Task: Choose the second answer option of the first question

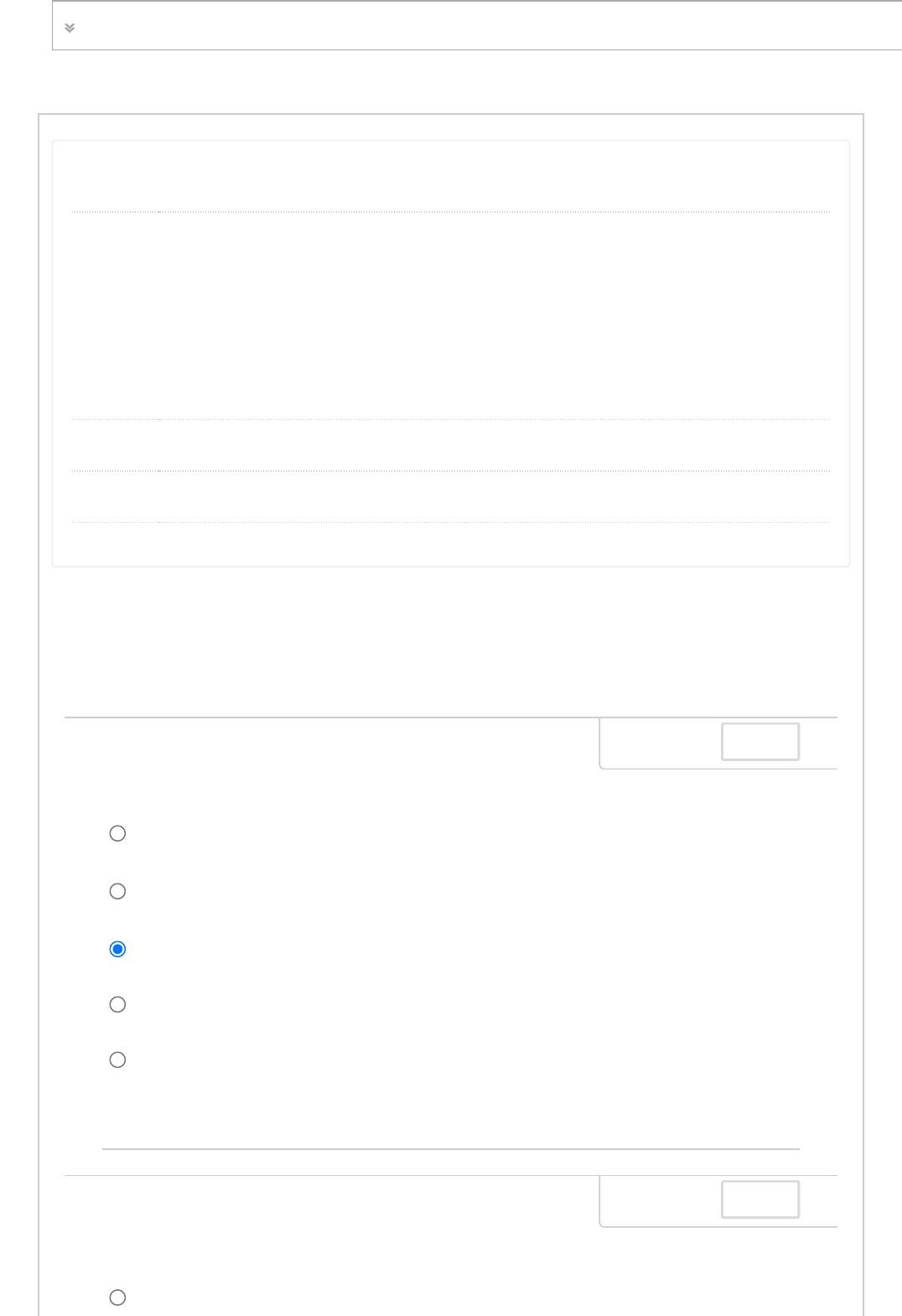Action: (x=118, y=891)
